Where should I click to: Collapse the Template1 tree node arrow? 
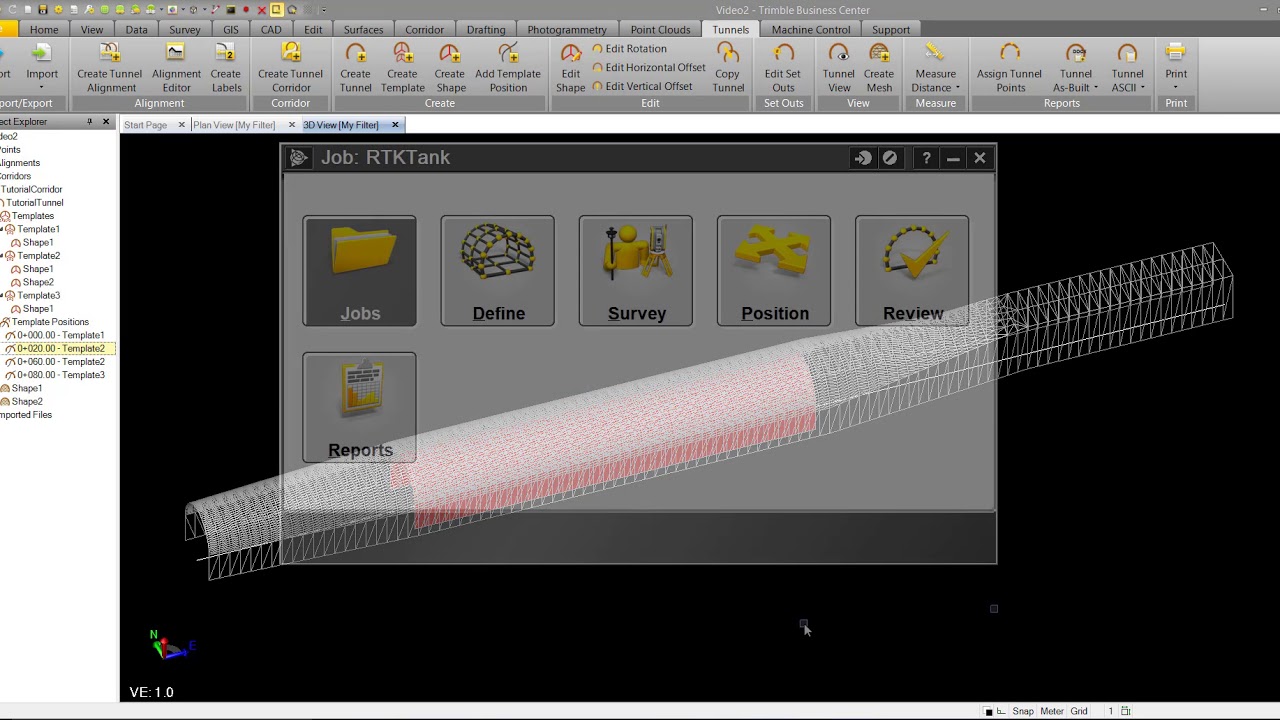[x=3, y=229]
